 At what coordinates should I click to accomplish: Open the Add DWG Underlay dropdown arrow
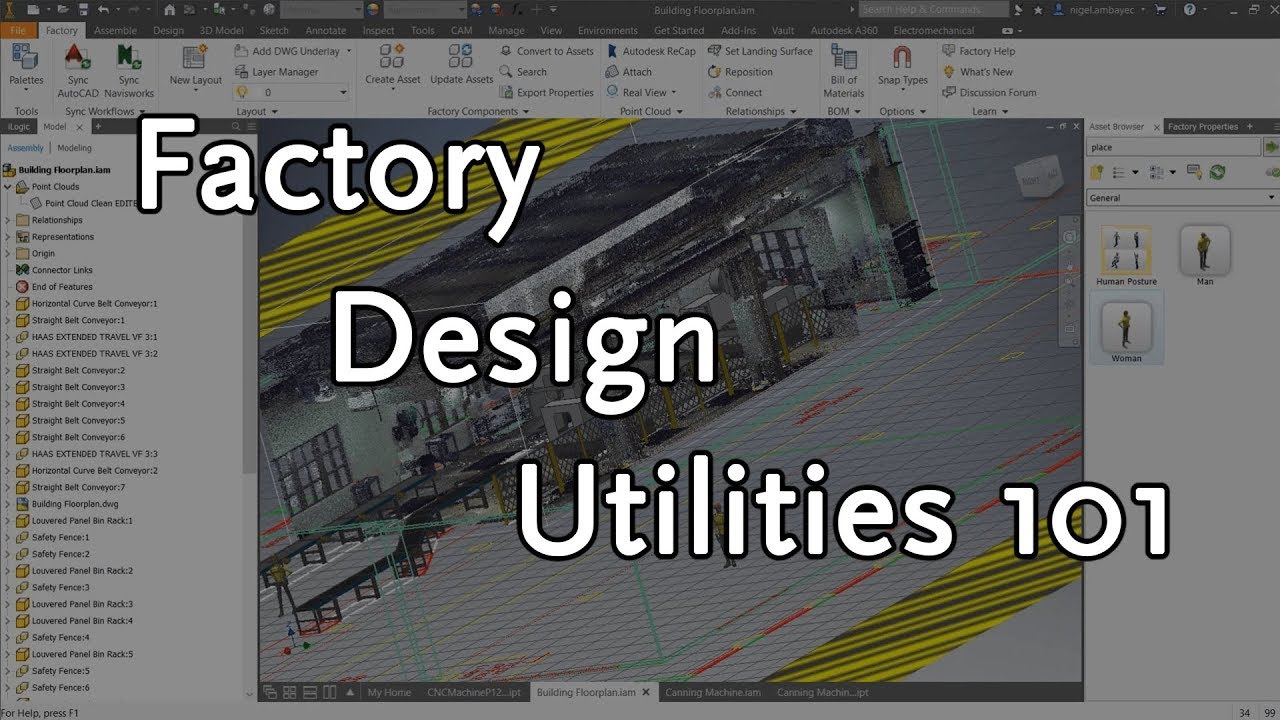click(348, 51)
